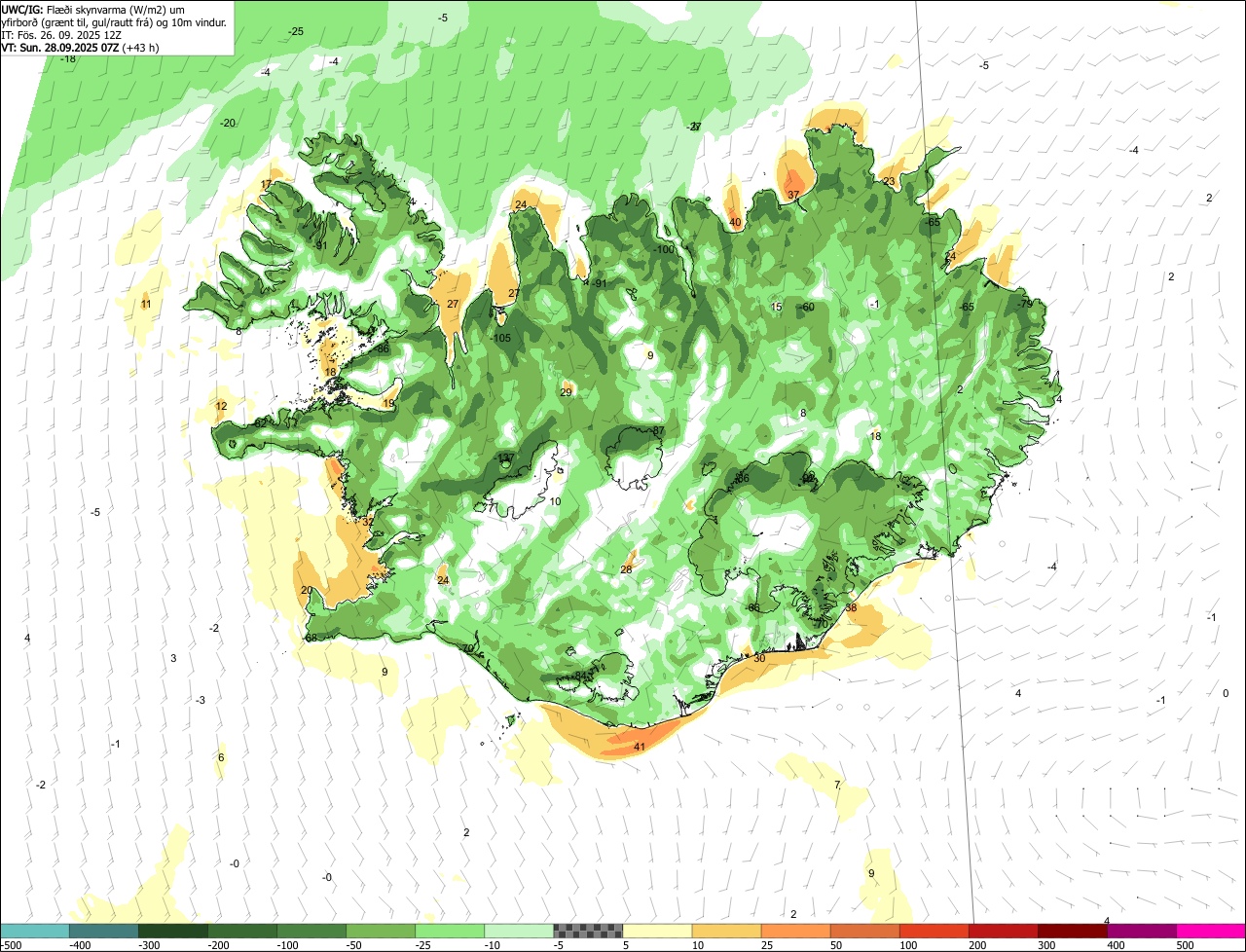This screenshot has height=952, width=1246.
Task: Click the legend swatch between -100 and -50
Action: click(x=311, y=931)
